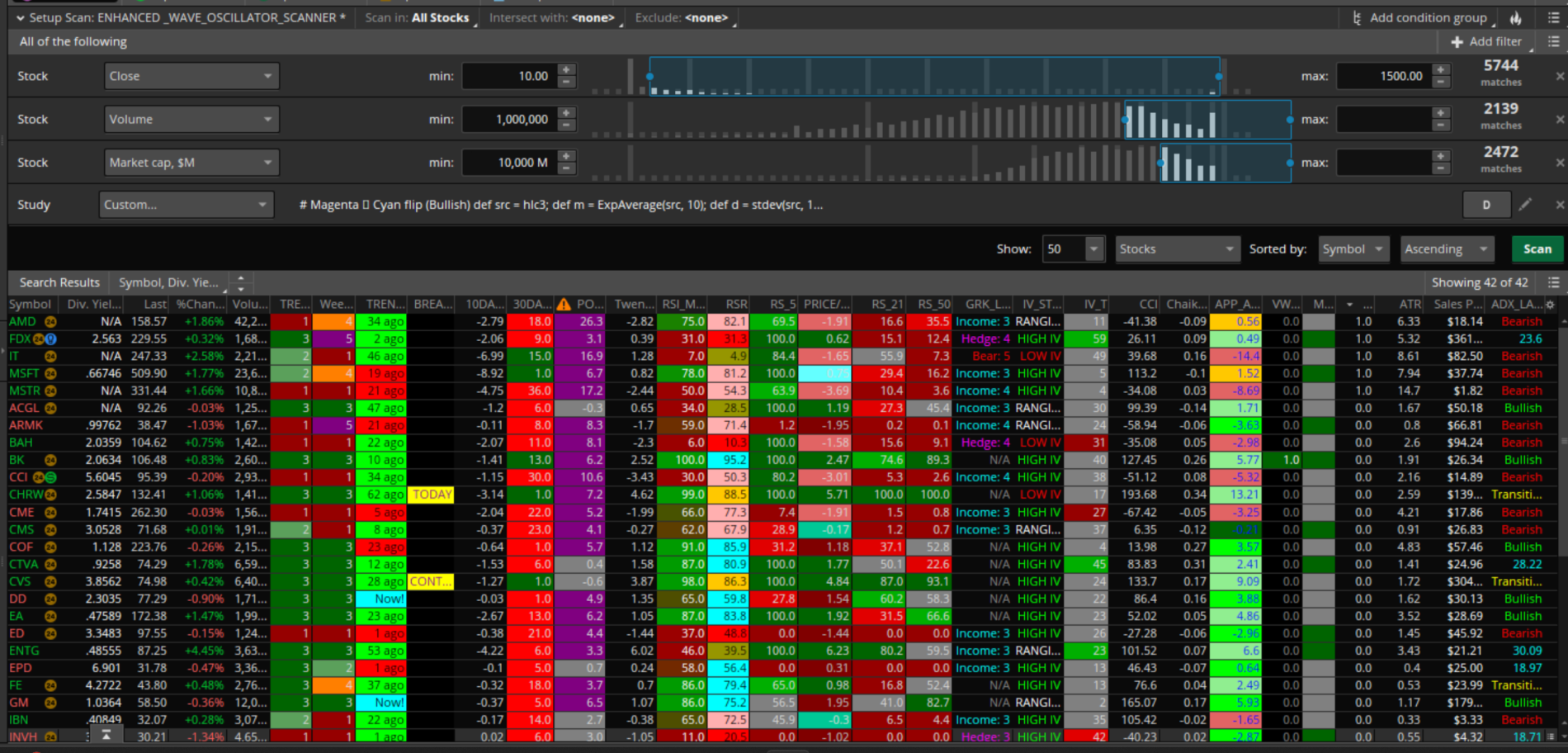Click the green Scan button
Screen dimensions: 1568x753
1537,249
